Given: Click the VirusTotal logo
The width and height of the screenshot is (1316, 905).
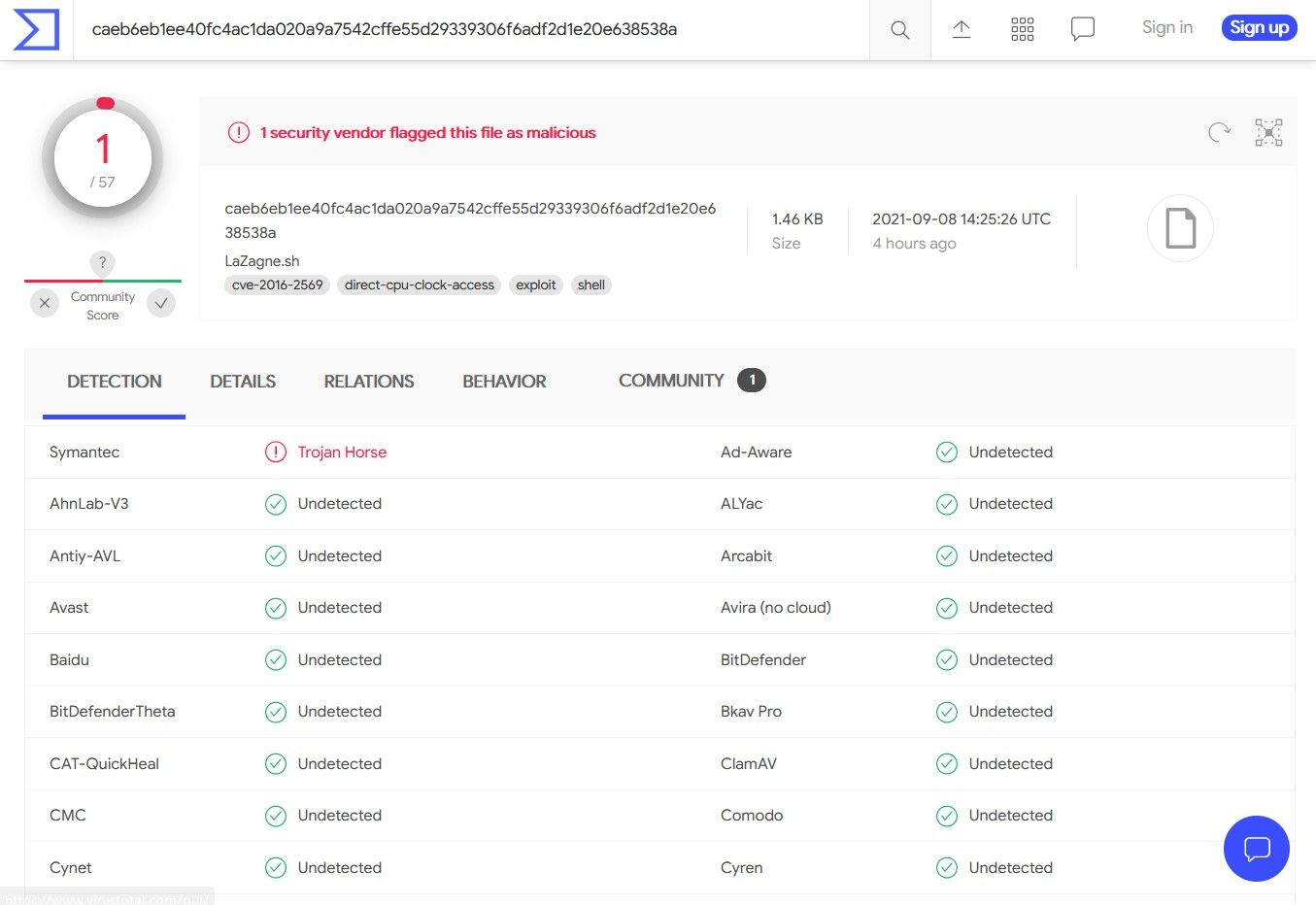Looking at the screenshot, I should tap(36, 29).
